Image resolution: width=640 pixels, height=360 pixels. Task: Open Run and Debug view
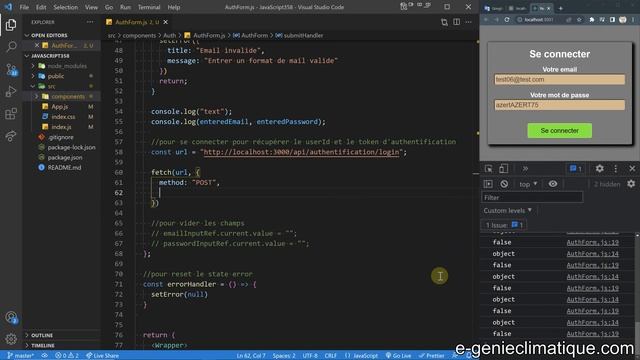tap(11, 91)
